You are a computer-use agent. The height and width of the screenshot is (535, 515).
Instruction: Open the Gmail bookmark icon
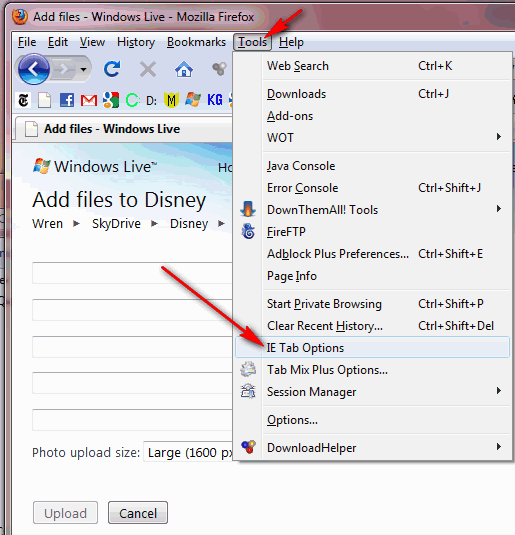click(x=89, y=100)
